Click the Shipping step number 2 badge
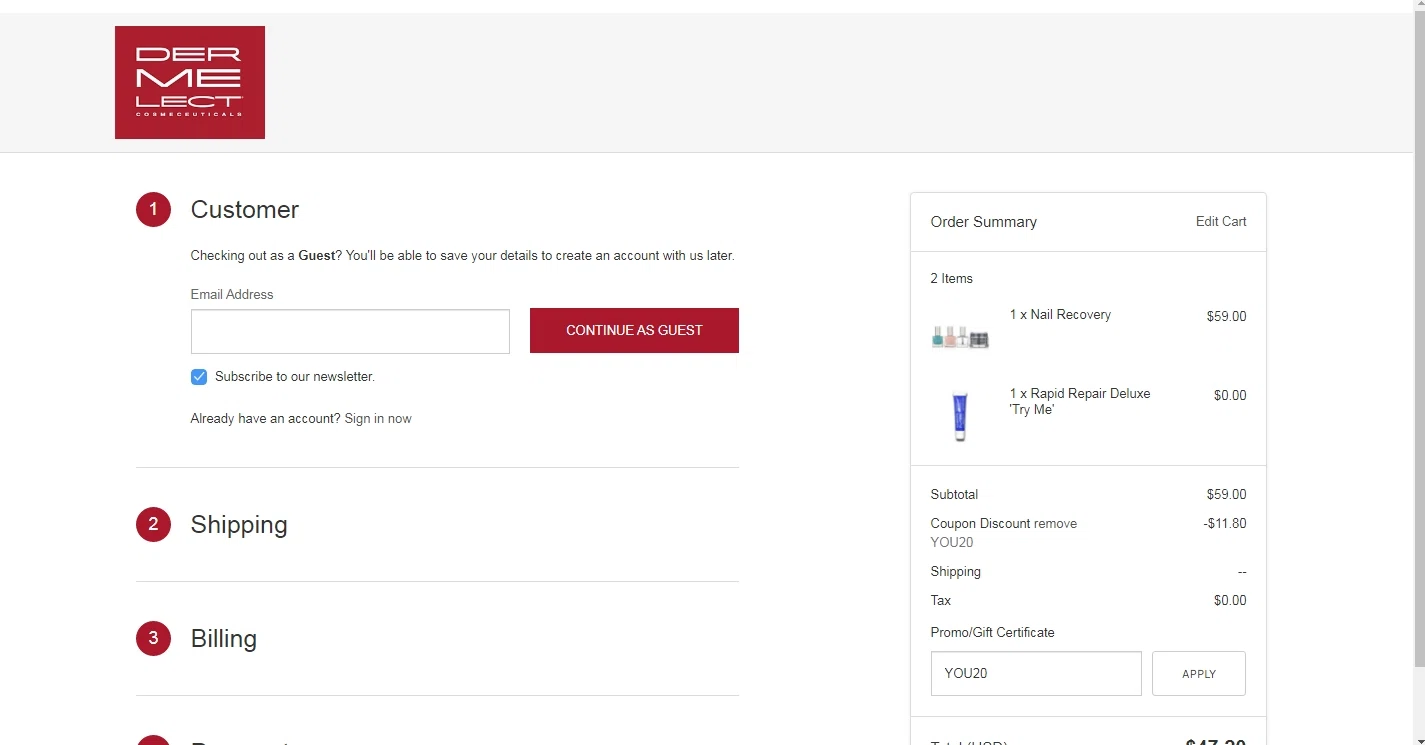The width and height of the screenshot is (1425, 745). pos(153,524)
